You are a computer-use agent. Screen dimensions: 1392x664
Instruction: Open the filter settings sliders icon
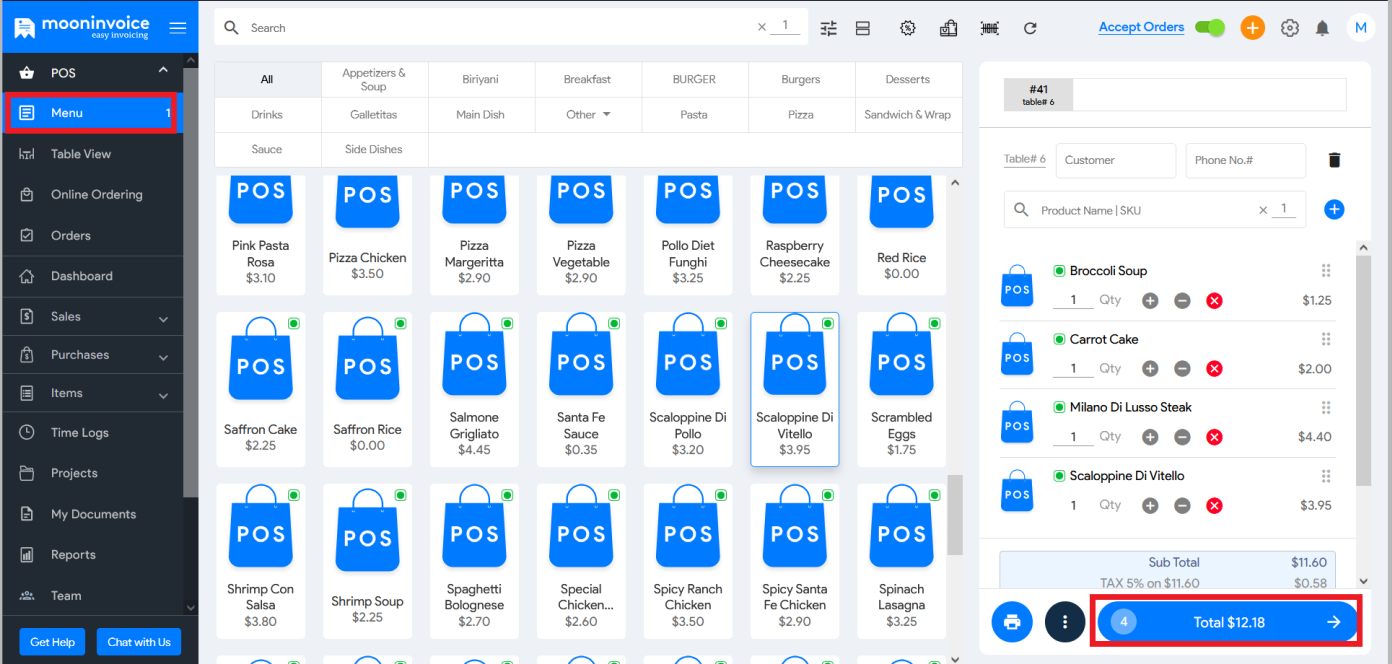pos(828,28)
